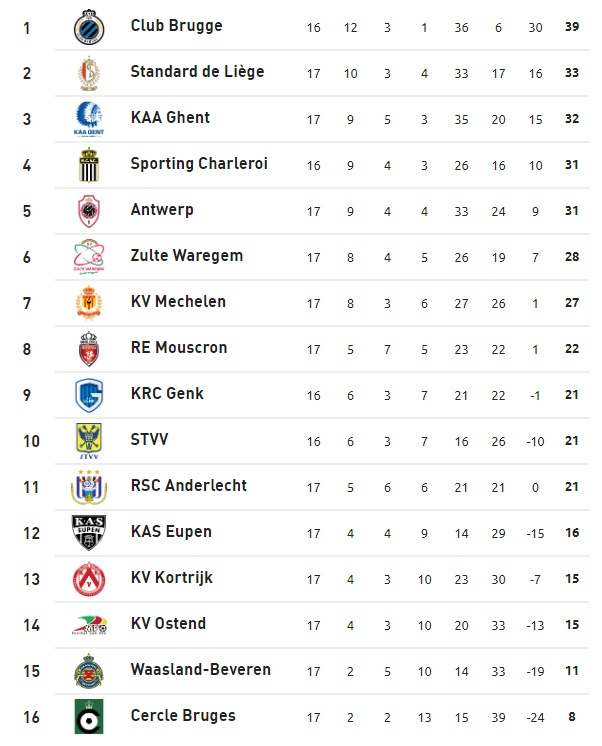This screenshot has width=602, height=746.
Task: Open the RSC Anderlecht badge
Action: coord(89,487)
